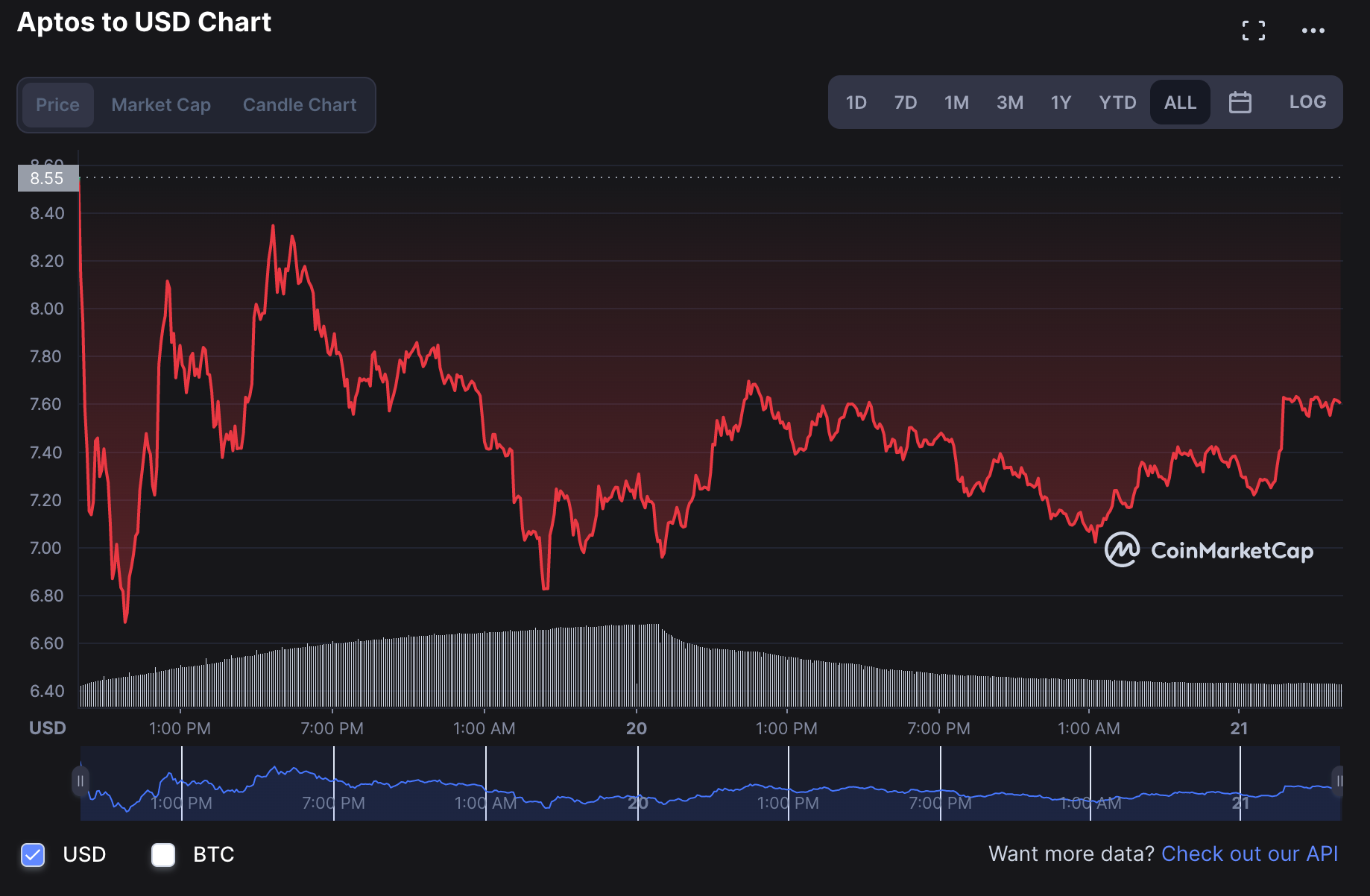Select the YTD range
Viewport: 1370px width, 896px height.
pos(1117,102)
